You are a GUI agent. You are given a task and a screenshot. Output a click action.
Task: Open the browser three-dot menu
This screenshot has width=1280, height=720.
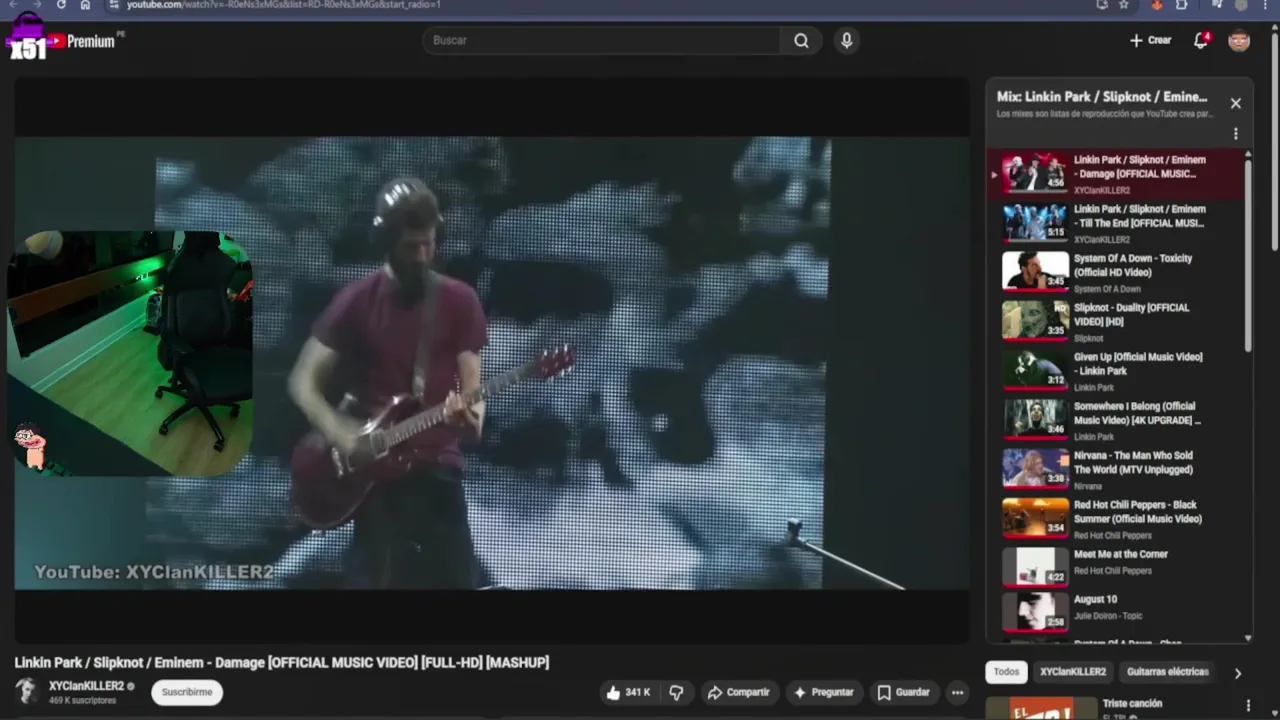(1267, 5)
